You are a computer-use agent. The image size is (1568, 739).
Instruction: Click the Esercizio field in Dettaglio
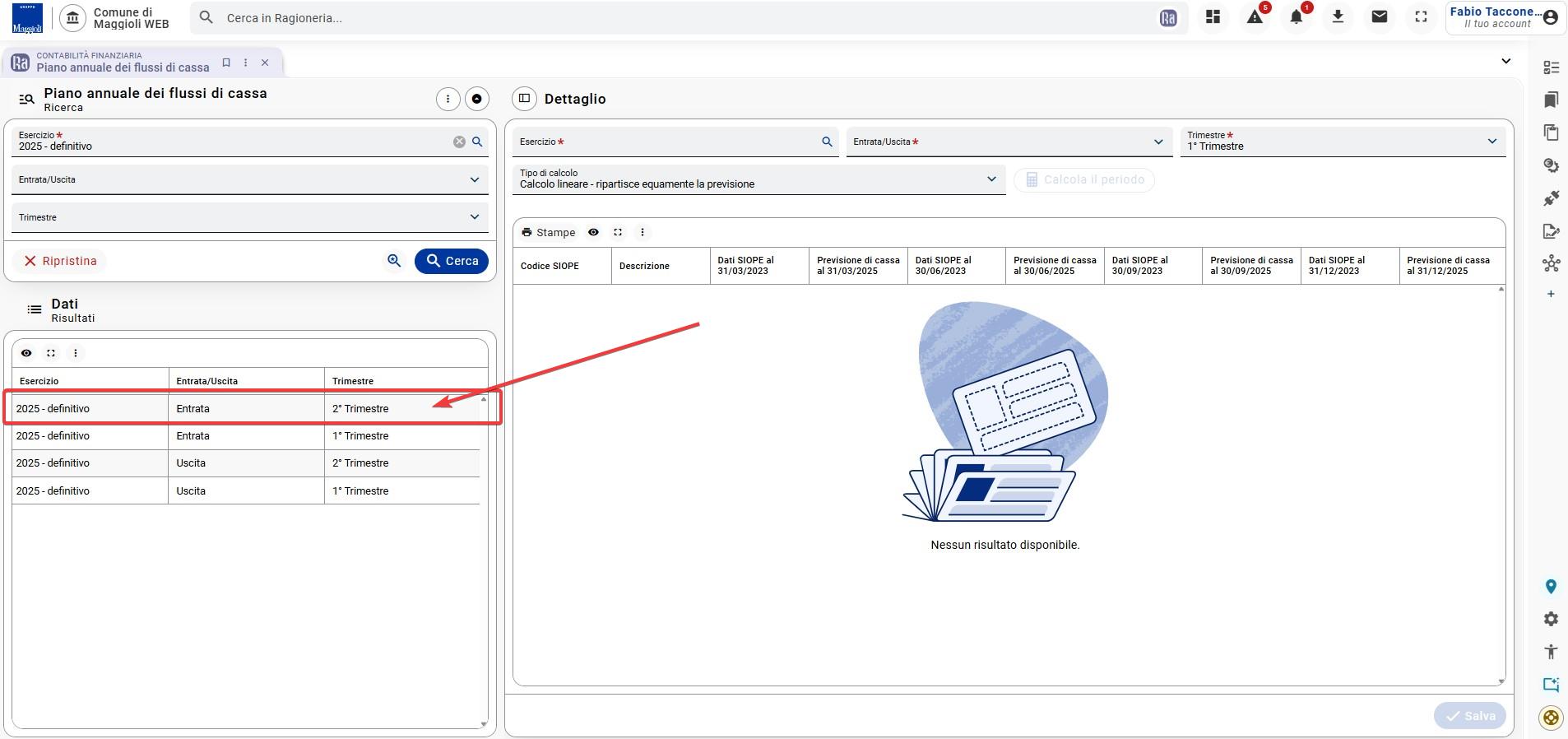pos(676,142)
